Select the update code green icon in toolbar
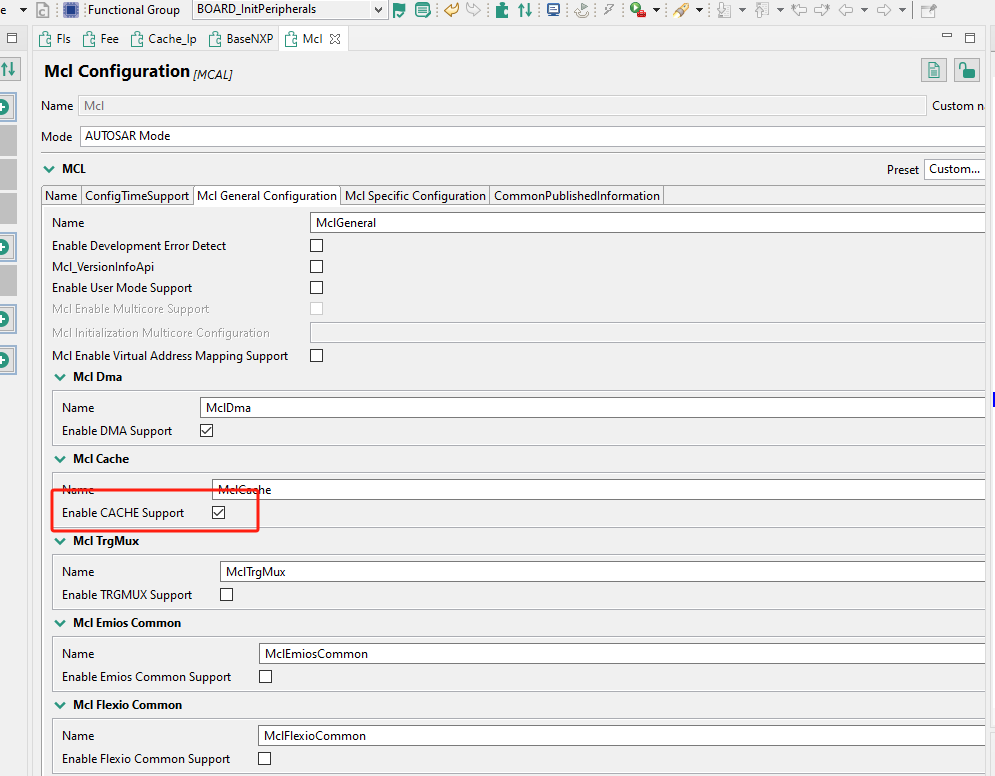Image resolution: width=995 pixels, height=776 pixels. coord(501,10)
